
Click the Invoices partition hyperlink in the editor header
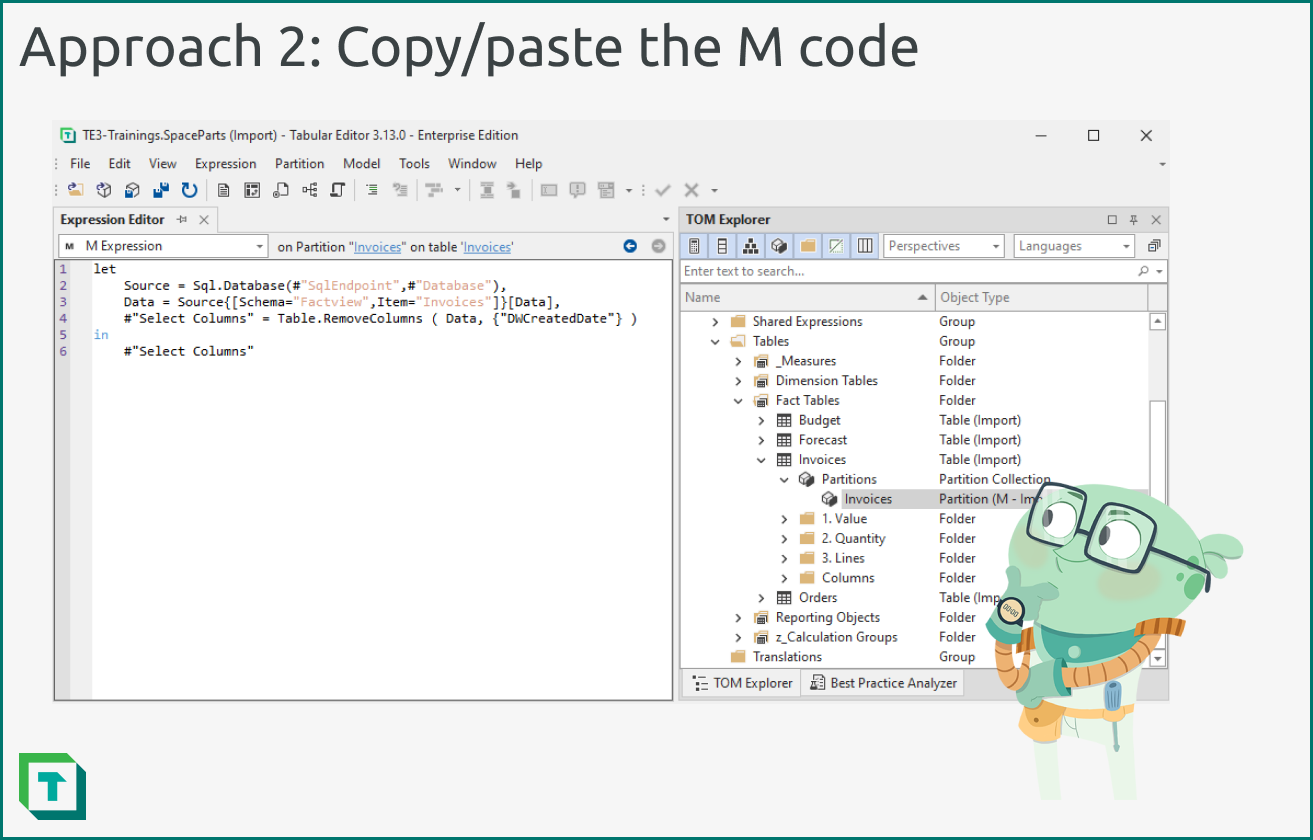378,246
